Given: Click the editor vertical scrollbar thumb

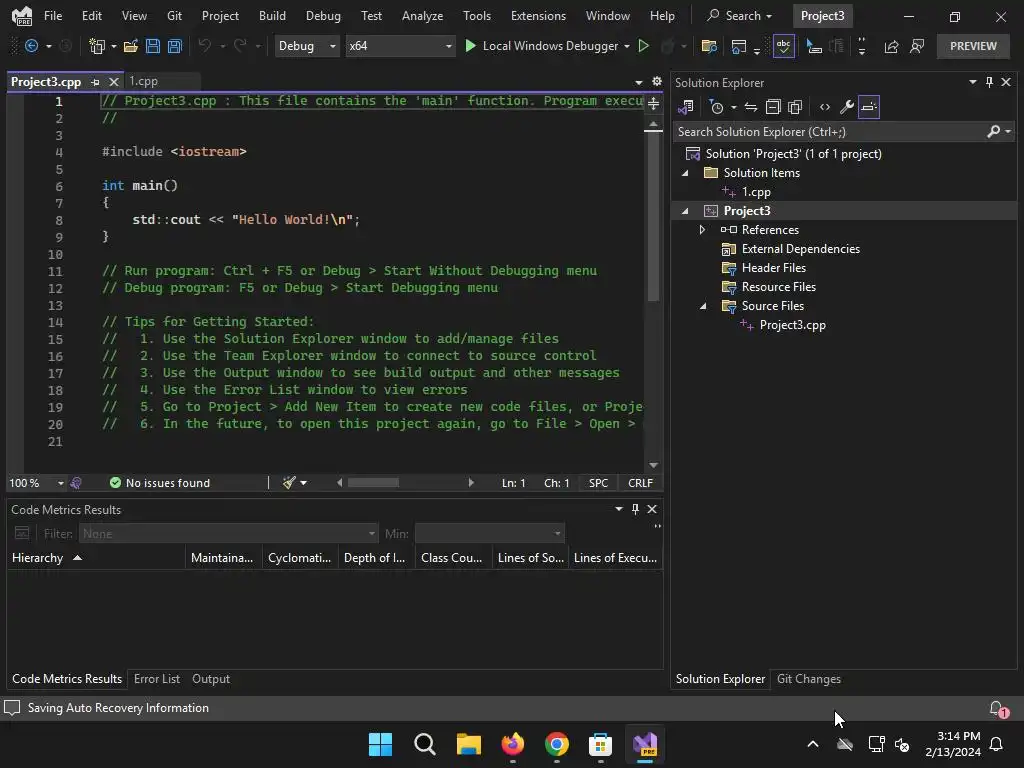Looking at the screenshot, I should pyautogui.click(x=653, y=216).
